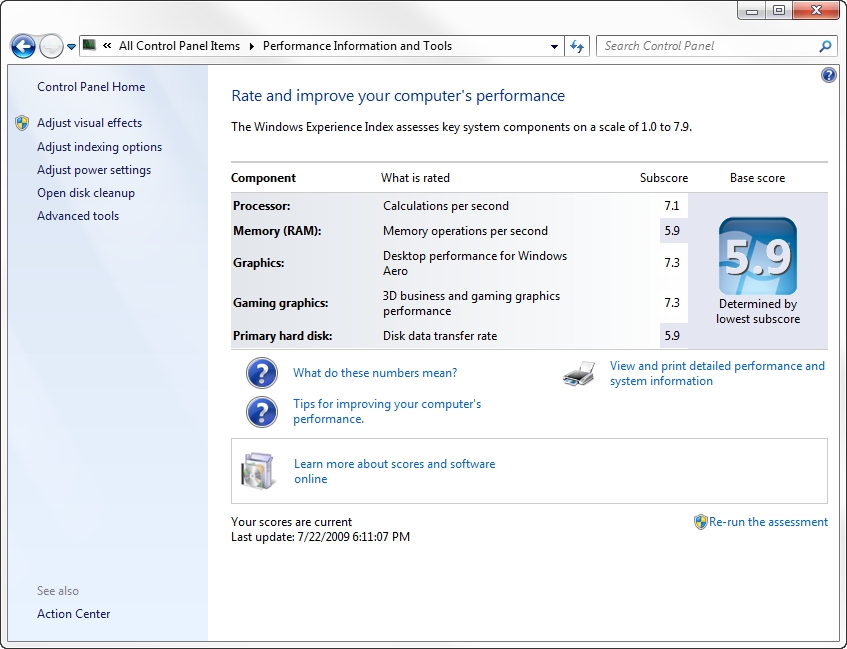Screen dimensions: 847x649
Task: Open the recent pages dropdown arrow
Action: click(71, 47)
